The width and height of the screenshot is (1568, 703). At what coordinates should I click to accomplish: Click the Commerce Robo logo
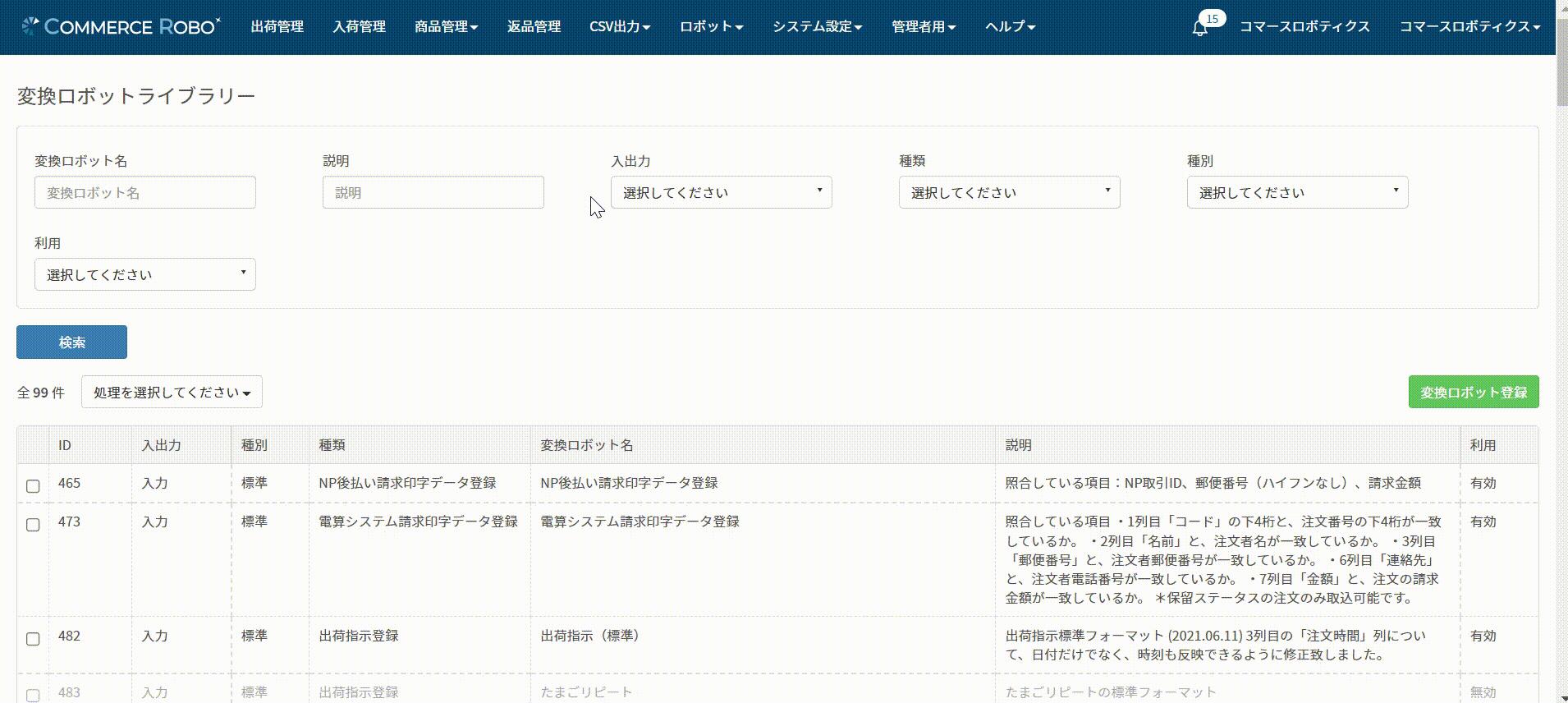[121, 26]
